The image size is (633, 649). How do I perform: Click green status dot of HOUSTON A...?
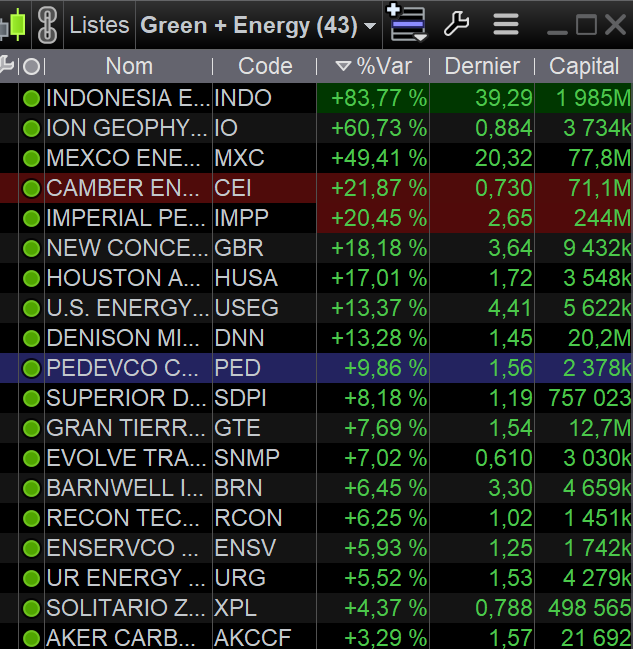click(x=31, y=279)
